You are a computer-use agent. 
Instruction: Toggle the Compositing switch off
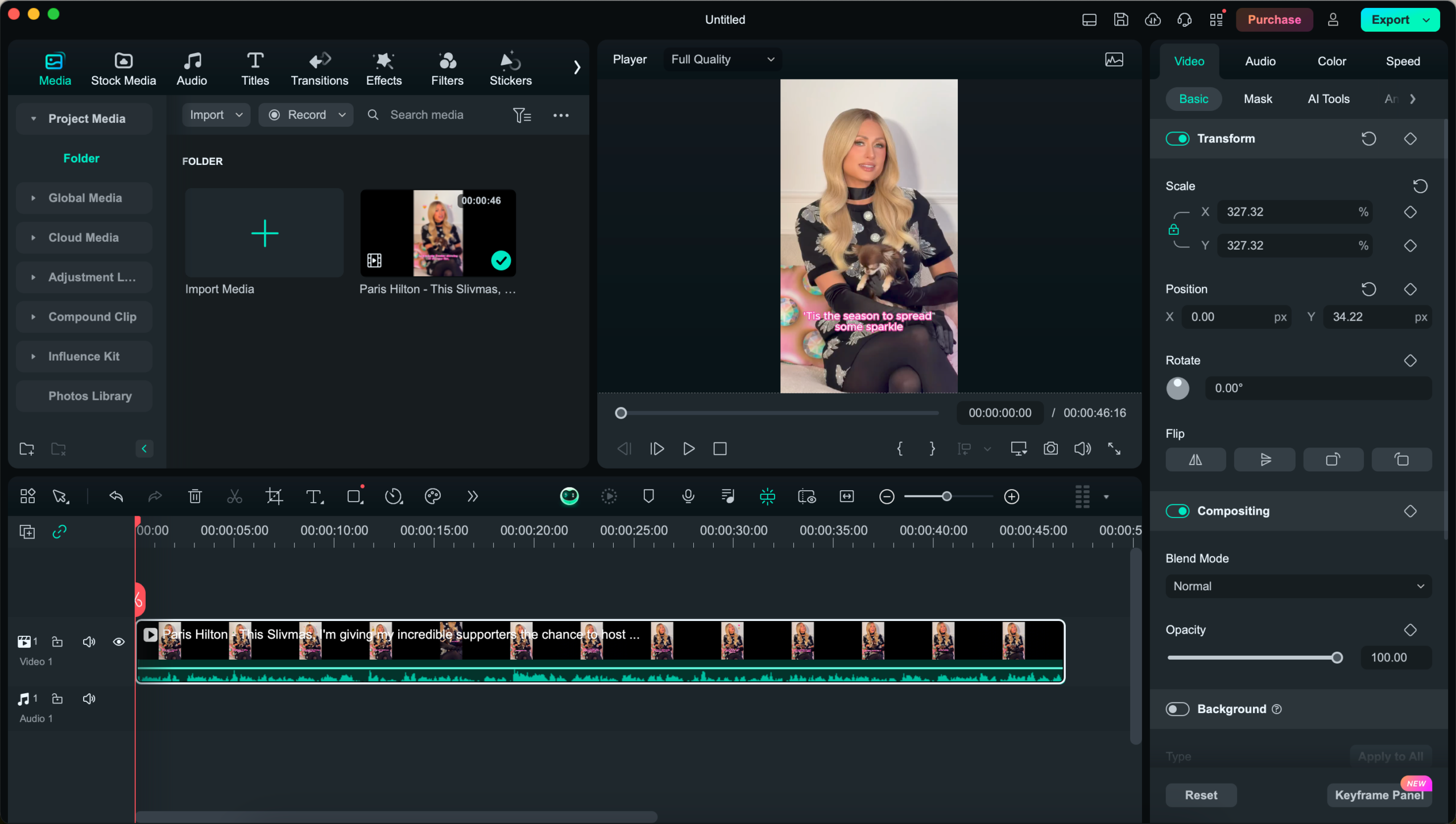point(1177,511)
